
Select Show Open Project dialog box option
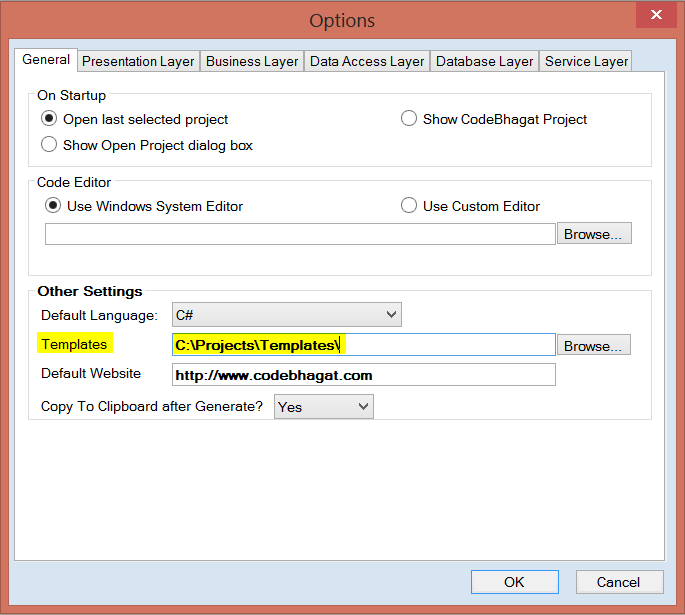click(50, 145)
